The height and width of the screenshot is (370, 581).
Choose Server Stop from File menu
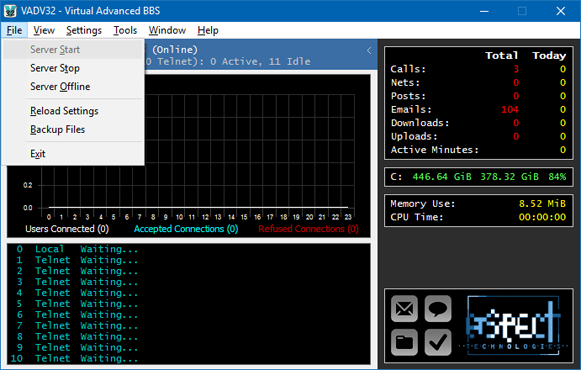coord(73,68)
